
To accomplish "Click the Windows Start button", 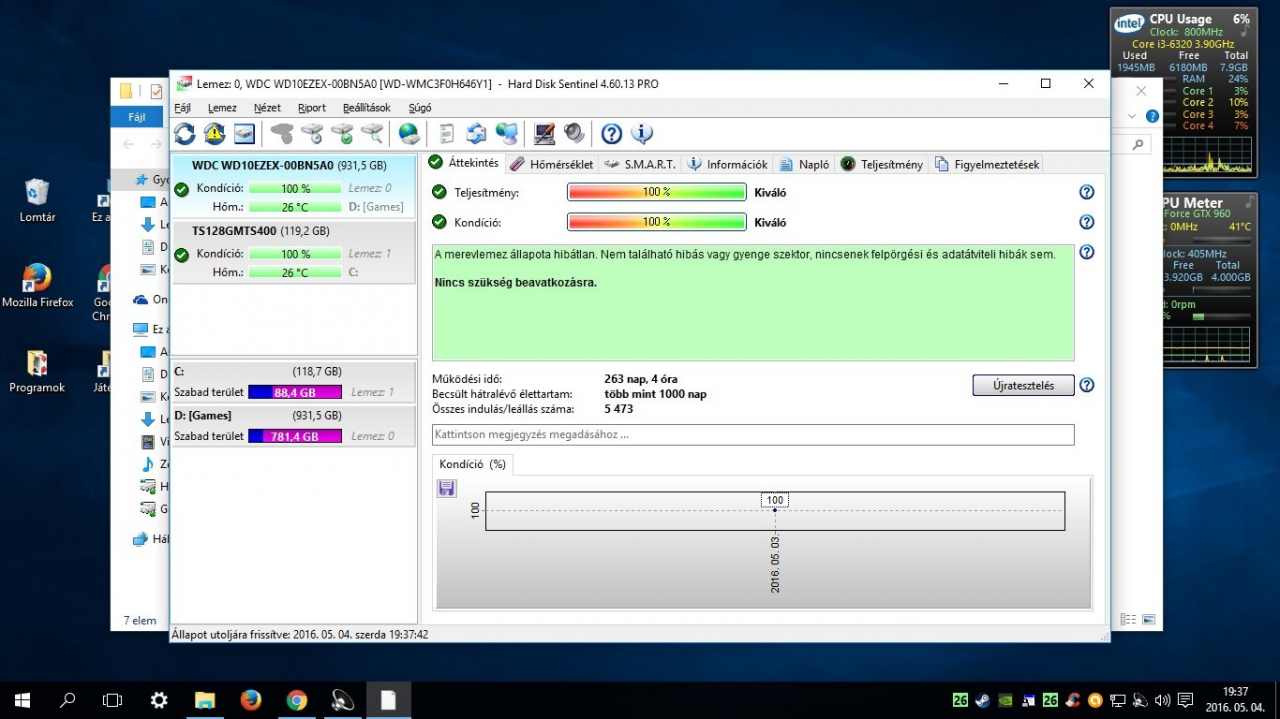I will [x=22, y=700].
